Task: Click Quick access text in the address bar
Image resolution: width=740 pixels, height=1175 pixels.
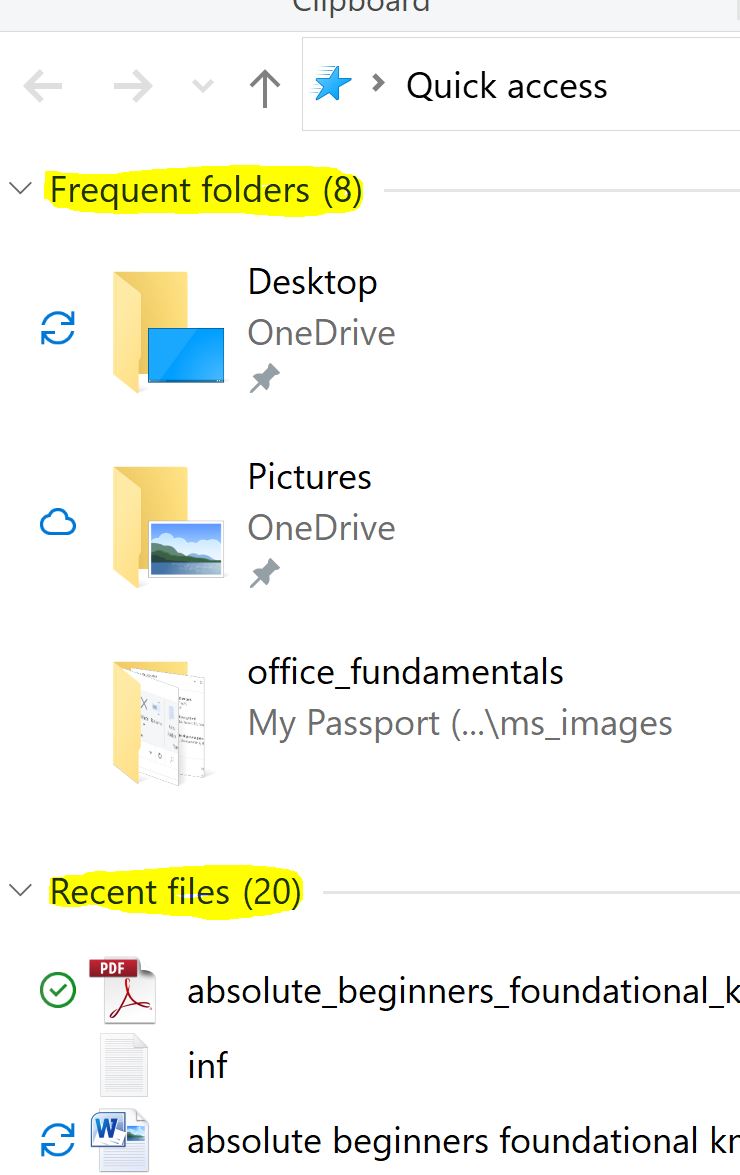Action: click(x=506, y=85)
